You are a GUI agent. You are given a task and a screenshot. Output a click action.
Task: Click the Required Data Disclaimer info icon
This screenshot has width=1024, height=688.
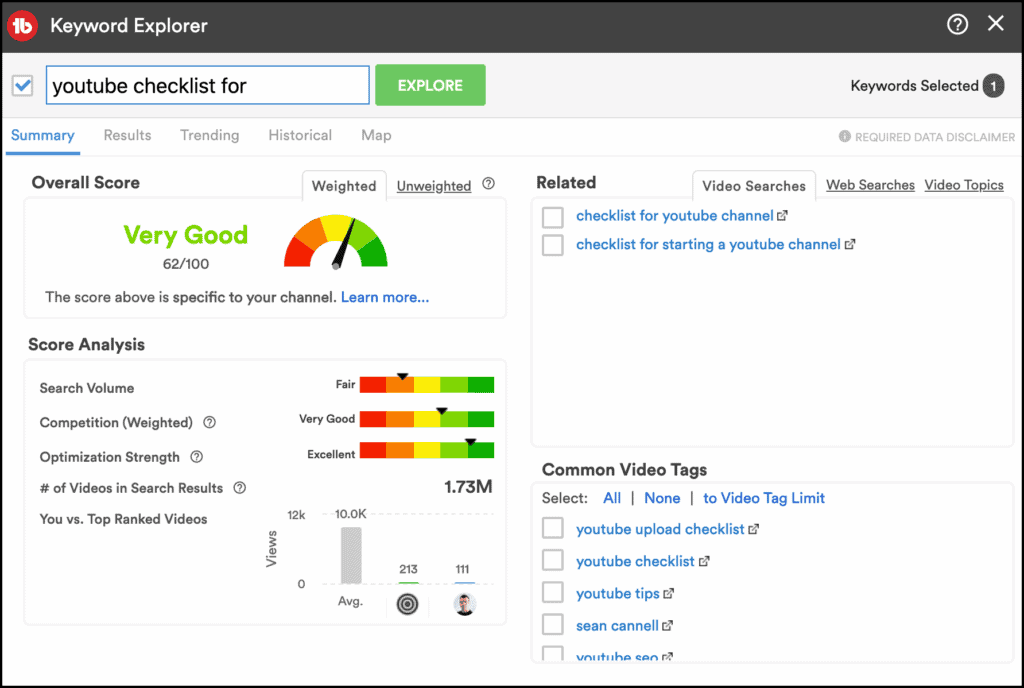coord(845,137)
